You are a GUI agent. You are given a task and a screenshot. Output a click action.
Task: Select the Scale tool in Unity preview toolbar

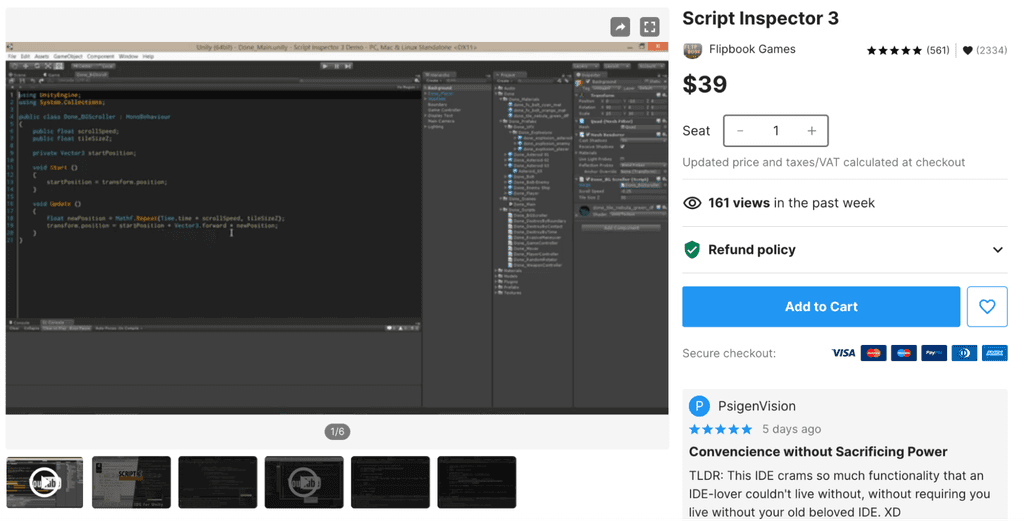pos(48,66)
